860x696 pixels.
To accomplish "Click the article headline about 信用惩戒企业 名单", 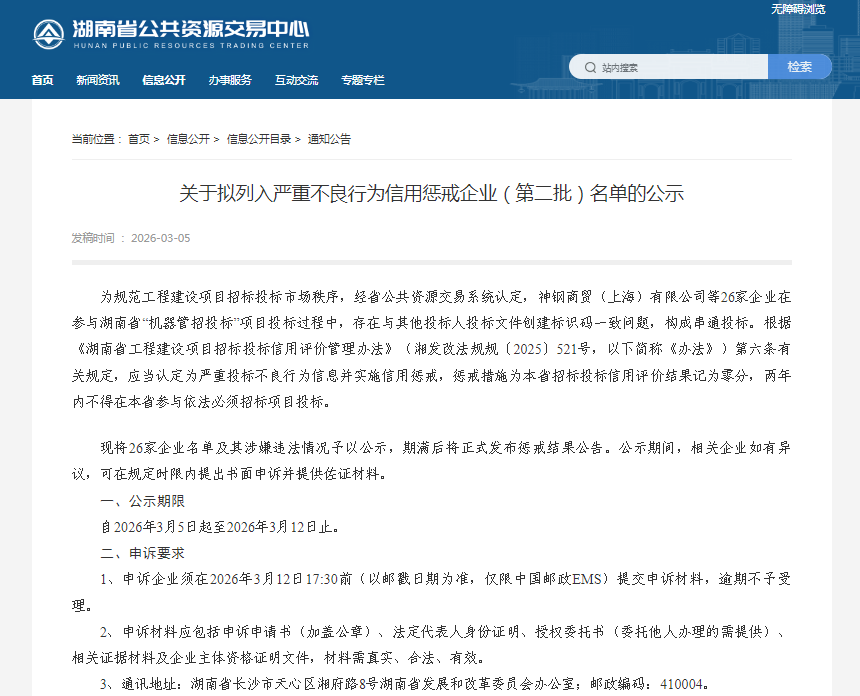I will coord(431,193).
